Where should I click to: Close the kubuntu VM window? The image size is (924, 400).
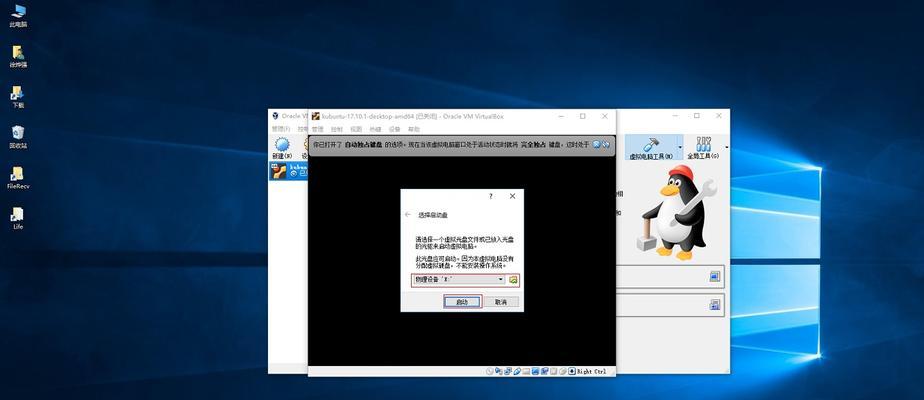point(605,116)
